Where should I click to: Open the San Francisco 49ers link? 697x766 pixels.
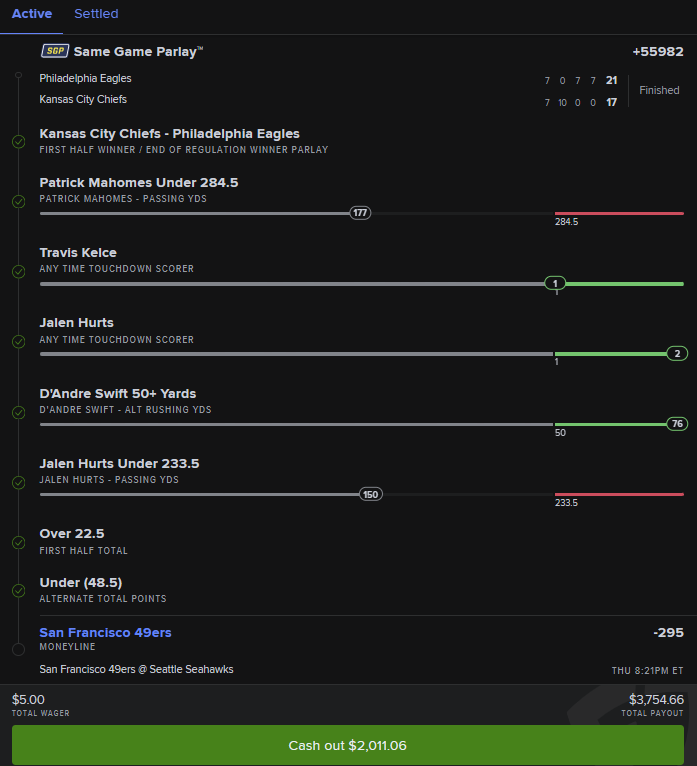pos(106,633)
